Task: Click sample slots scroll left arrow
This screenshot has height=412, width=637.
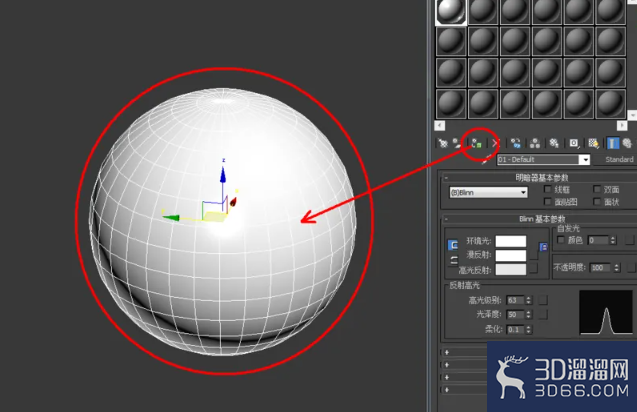Action: pyautogui.click(x=440, y=126)
